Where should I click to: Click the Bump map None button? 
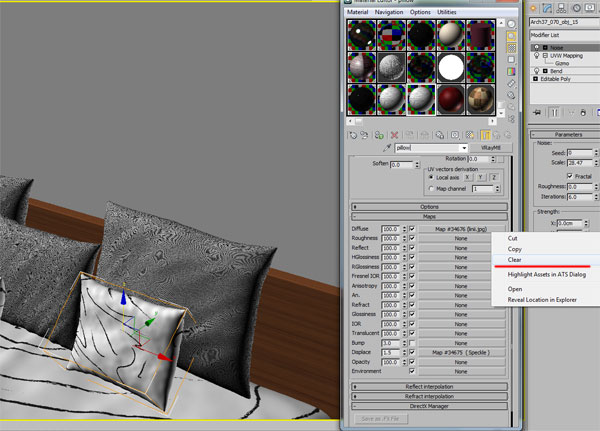(461, 343)
